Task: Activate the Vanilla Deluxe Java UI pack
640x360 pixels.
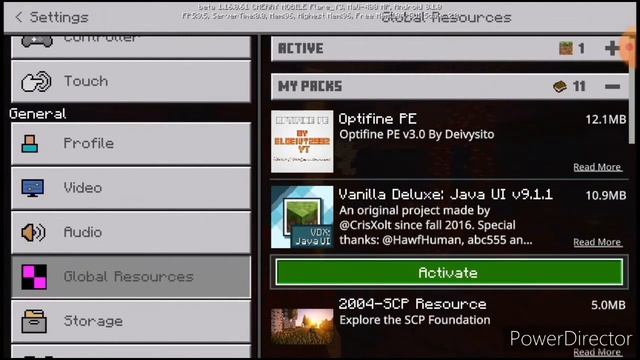Action: [x=449, y=272]
